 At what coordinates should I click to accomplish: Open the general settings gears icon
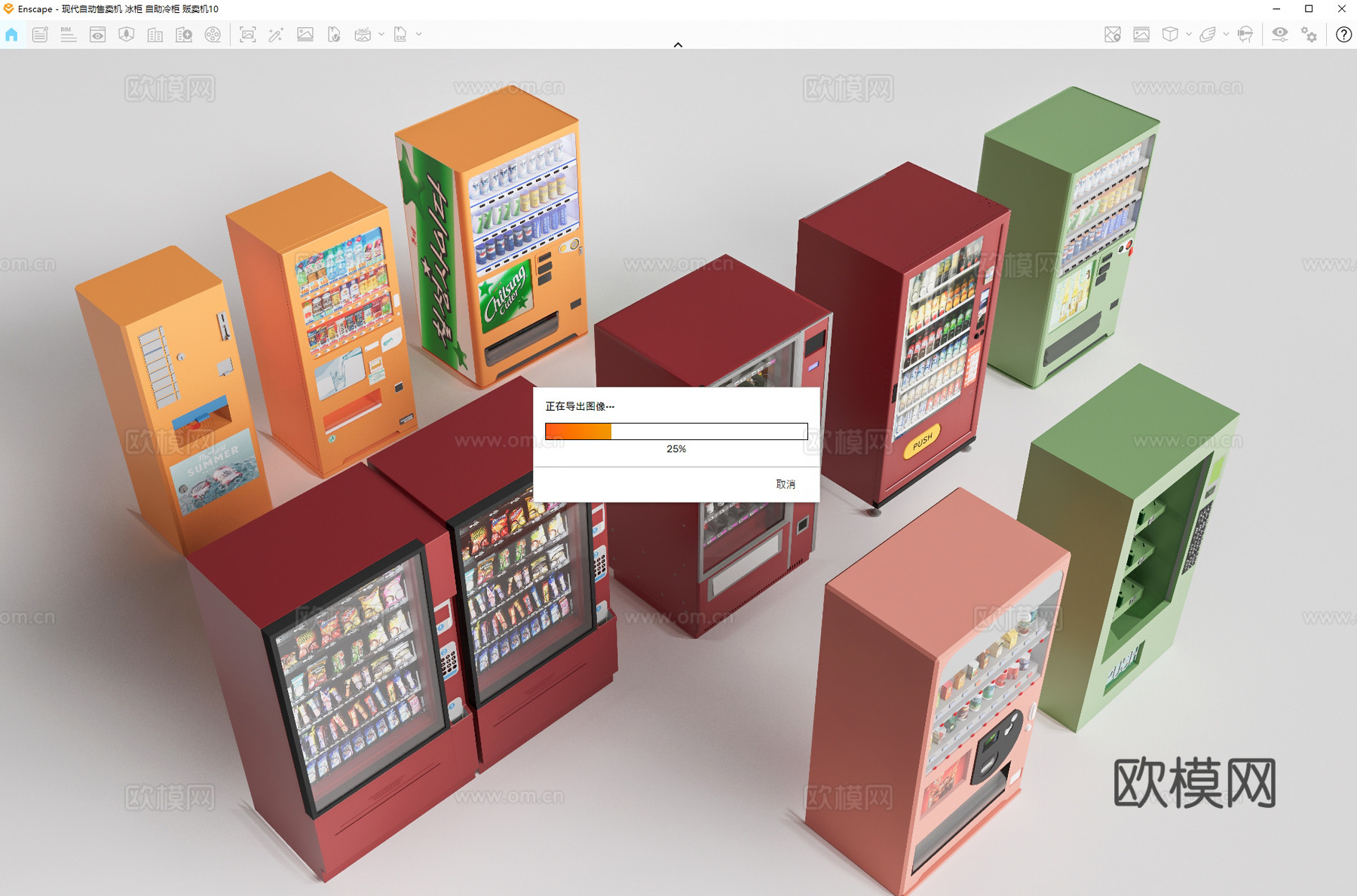pyautogui.click(x=1310, y=35)
